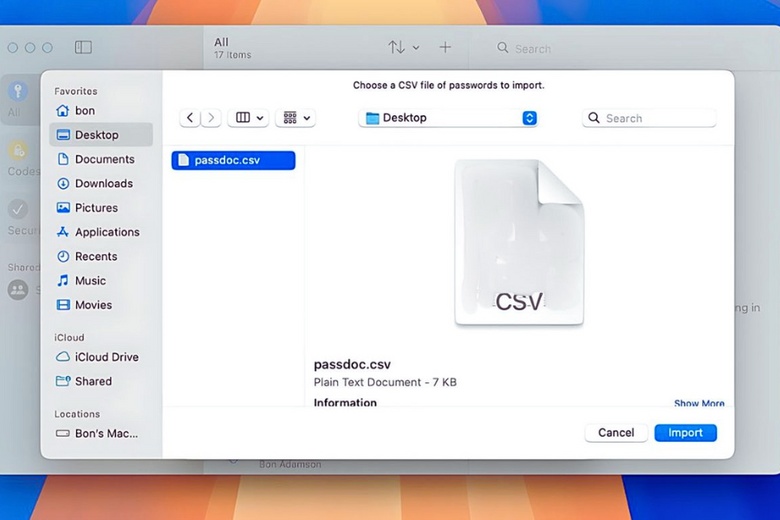Select the shared group icon in Passwords sidebar
780x520 pixels.
click(18, 290)
